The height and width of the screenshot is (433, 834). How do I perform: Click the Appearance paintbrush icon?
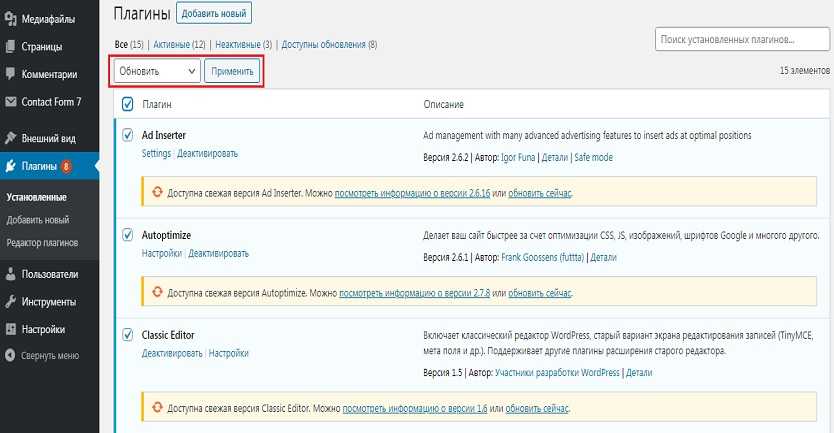11,138
